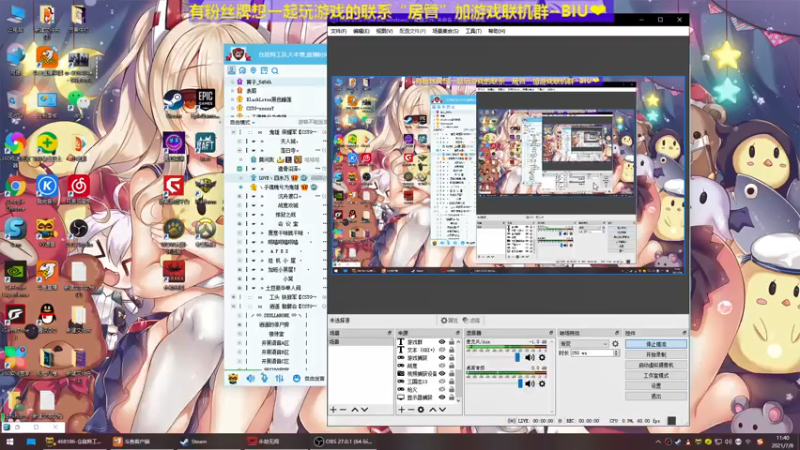The height and width of the screenshot is (450, 800).
Task: Open the 工具(T) menu in OBS
Action: (473, 31)
